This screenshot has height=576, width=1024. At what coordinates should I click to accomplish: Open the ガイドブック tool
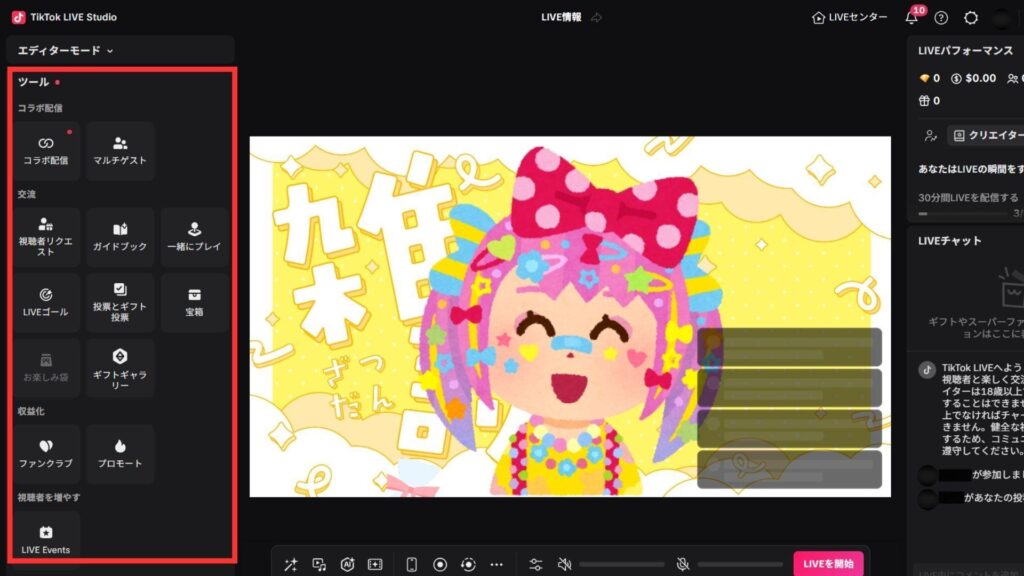point(120,237)
